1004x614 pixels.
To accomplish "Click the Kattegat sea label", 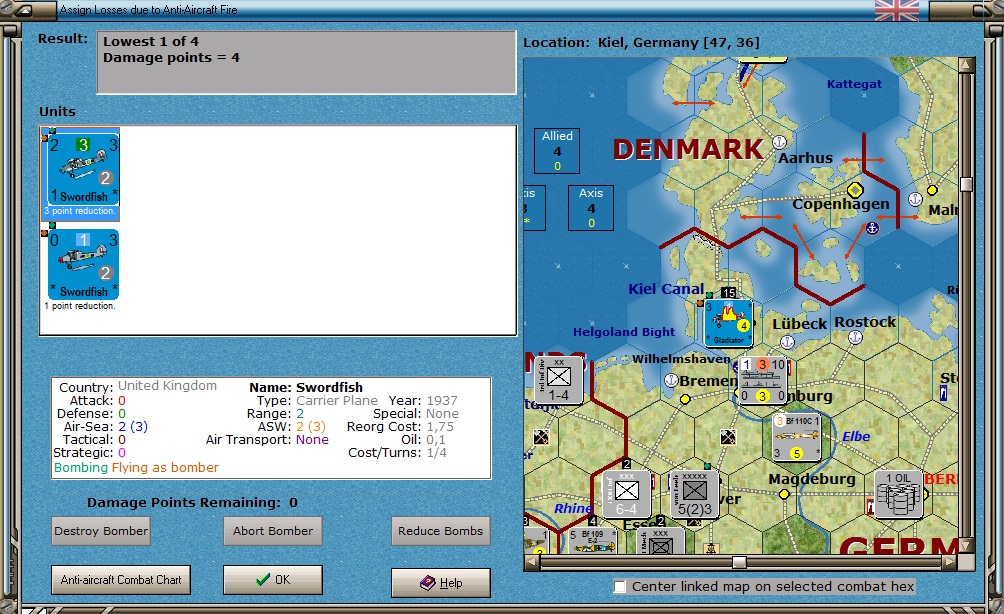I will pos(854,84).
